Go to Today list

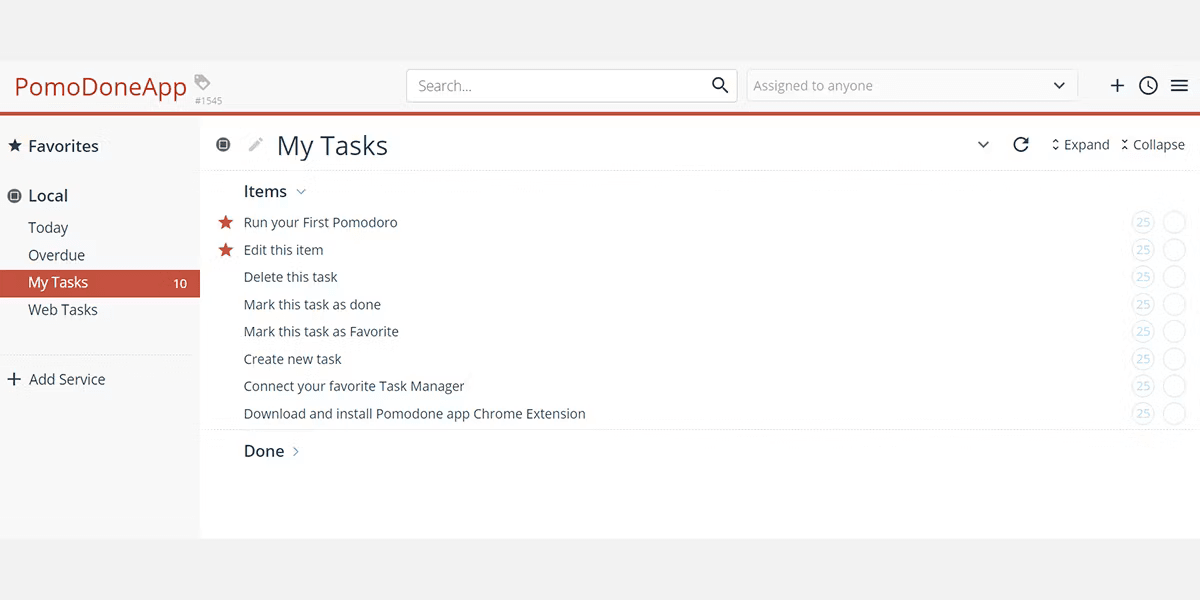pyautogui.click(x=48, y=228)
